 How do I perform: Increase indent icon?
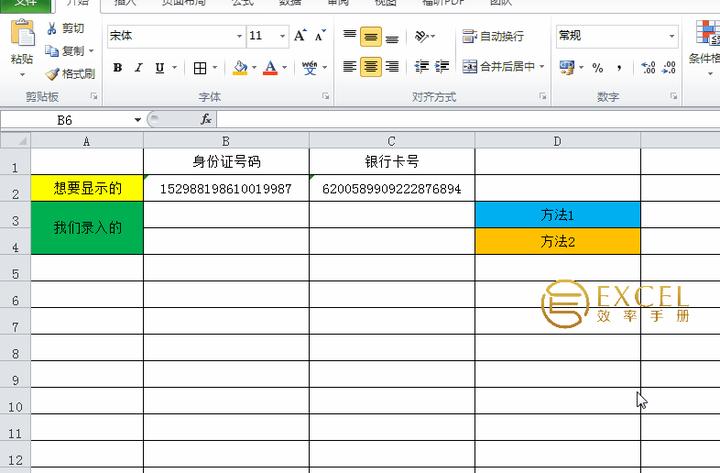[442, 67]
